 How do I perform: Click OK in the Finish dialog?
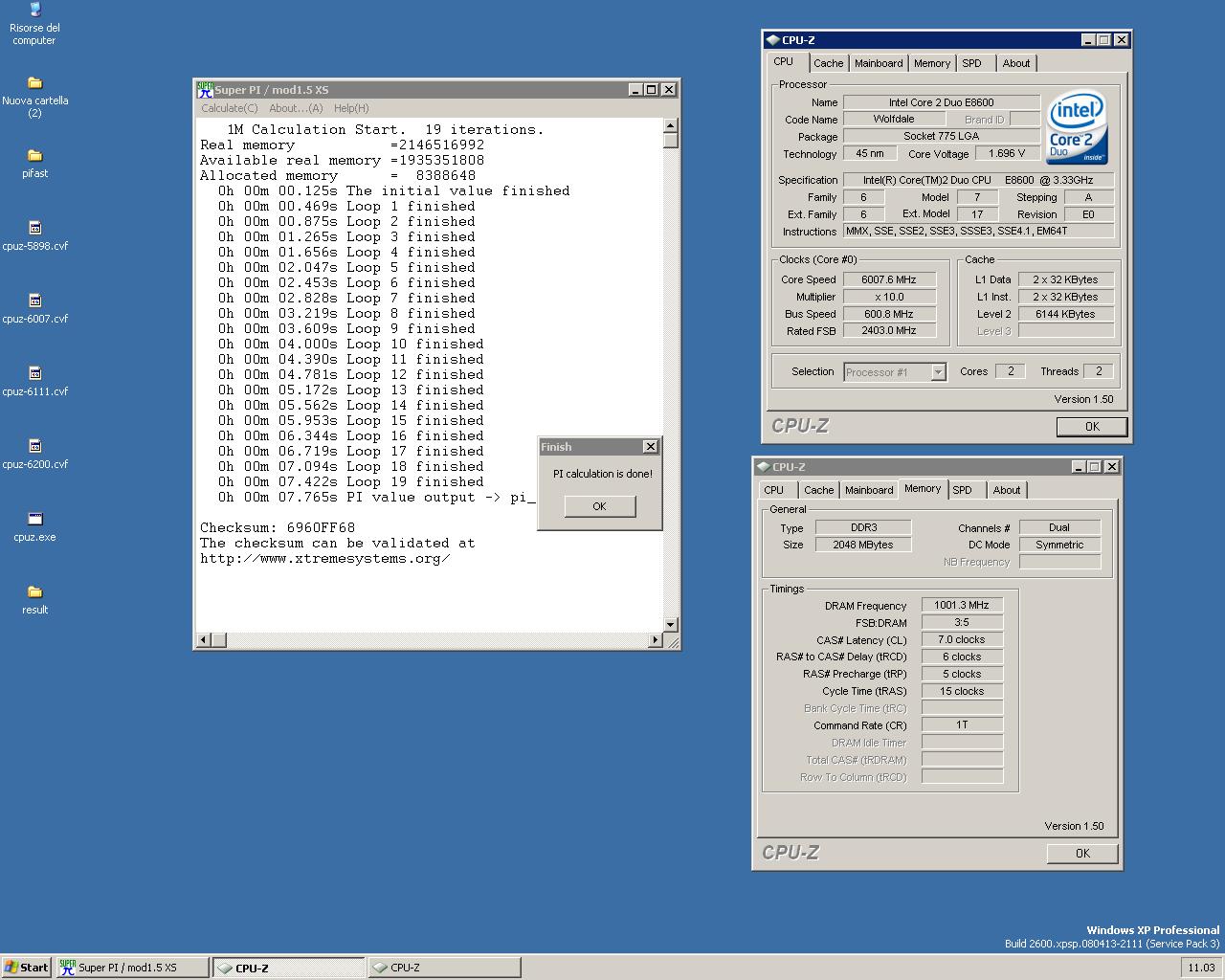600,506
